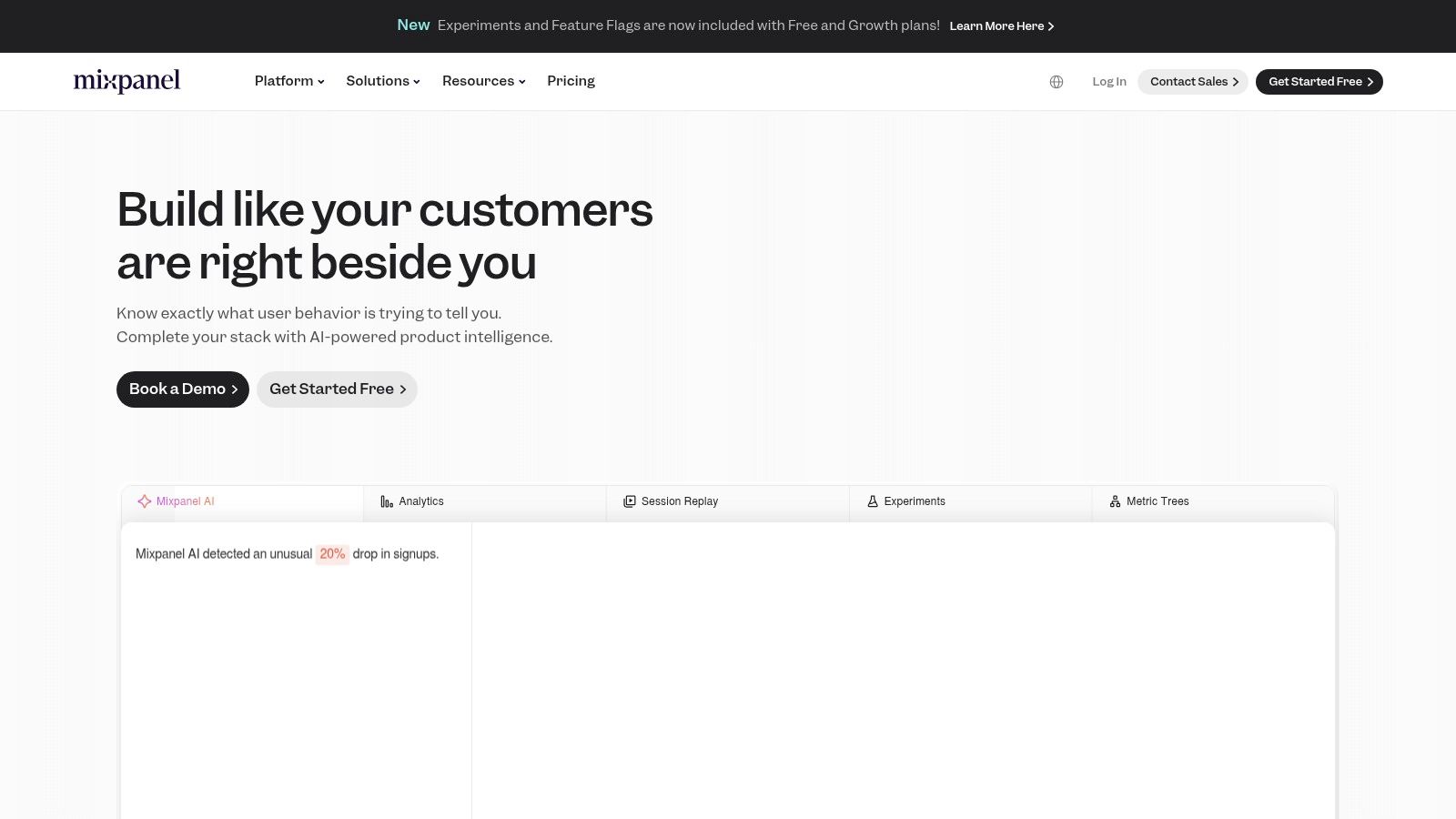The image size is (1456, 819).
Task: Click the Mixpanel AI sparkle icon
Action: click(x=144, y=501)
